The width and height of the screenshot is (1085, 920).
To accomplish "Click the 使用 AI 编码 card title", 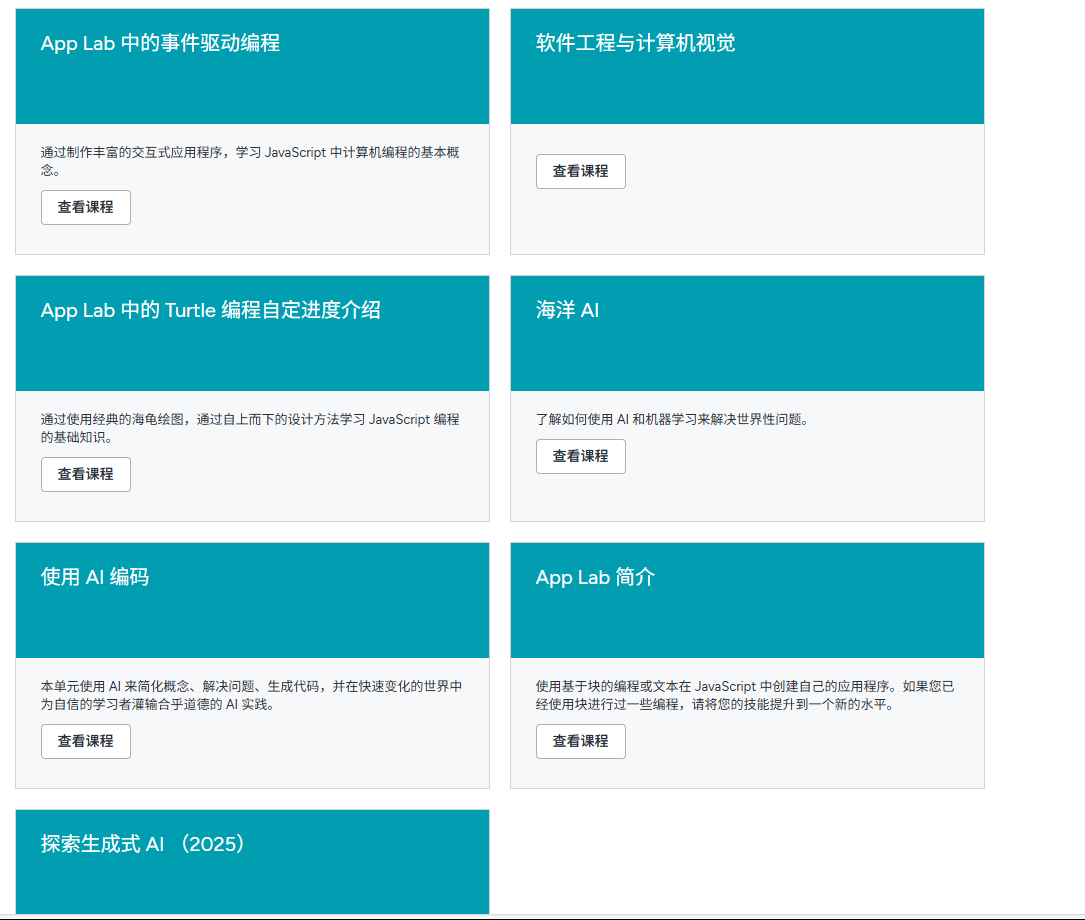I will point(95,577).
